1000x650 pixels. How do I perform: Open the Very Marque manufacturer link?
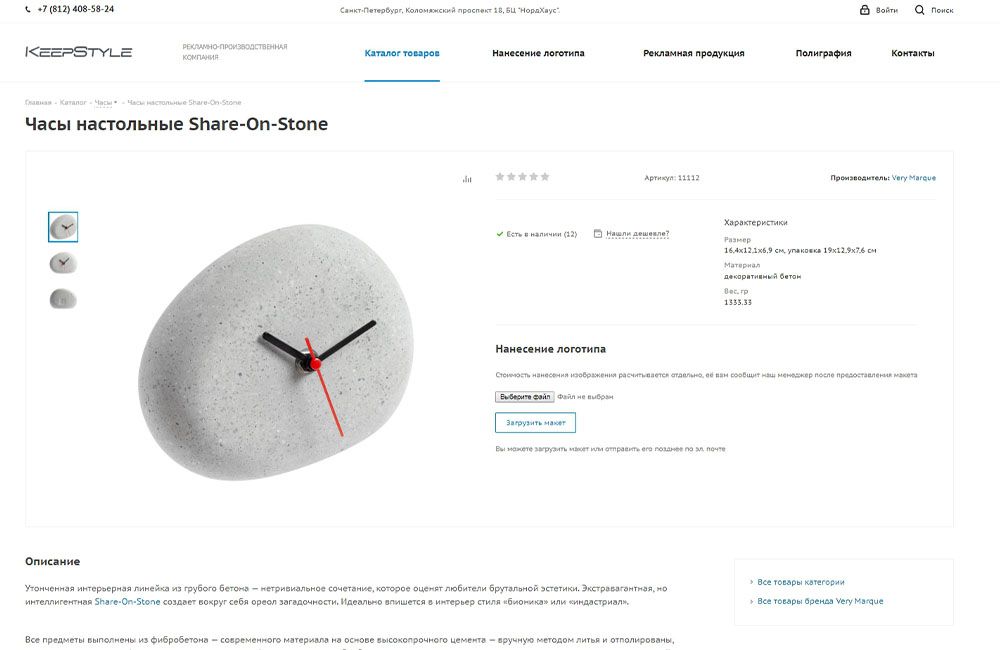(913, 178)
